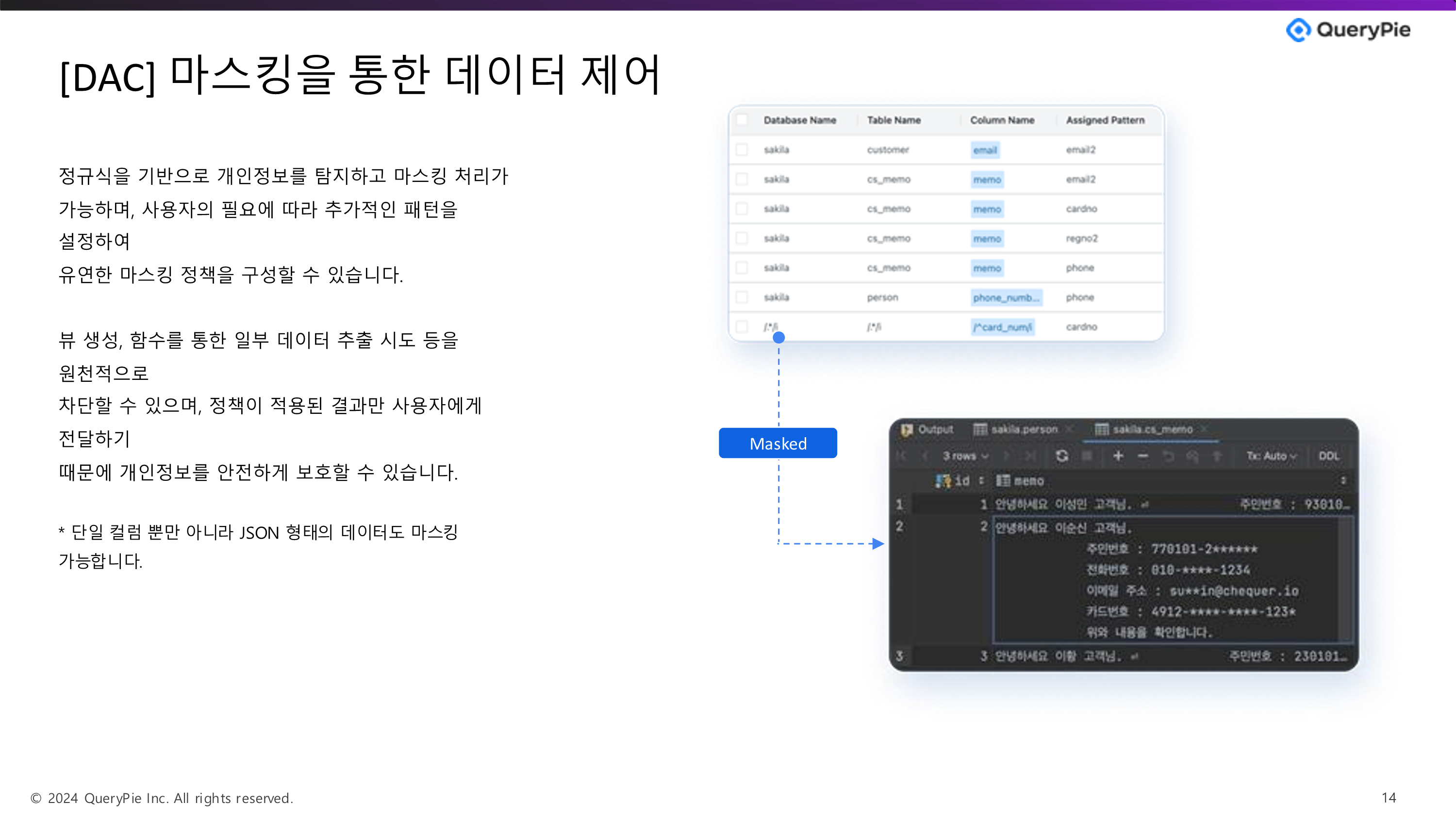Select checkbox for sakila person row
This screenshot has height=819, width=1456.
742,297
